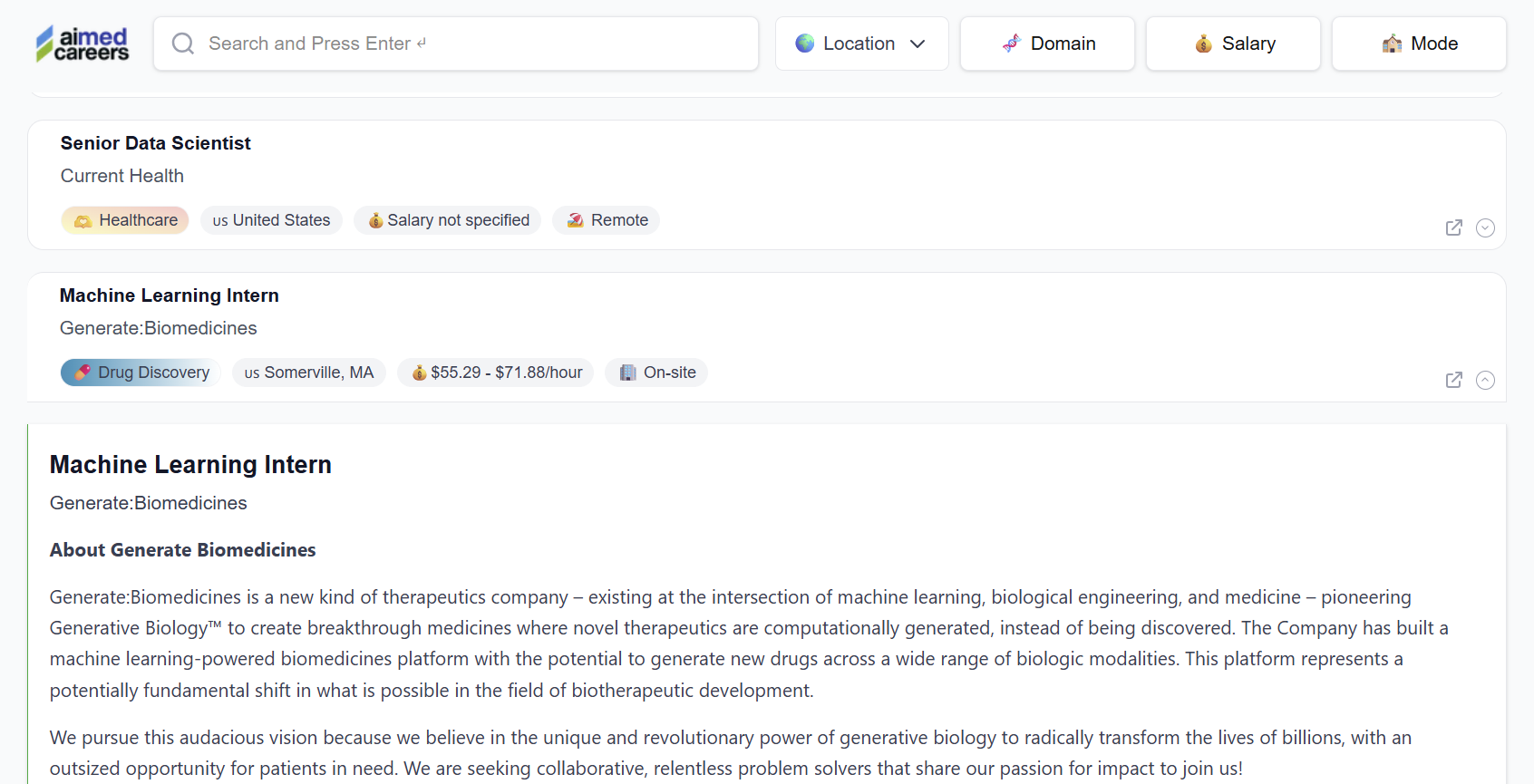
Task: Click the search magnifier icon
Action: tap(183, 44)
